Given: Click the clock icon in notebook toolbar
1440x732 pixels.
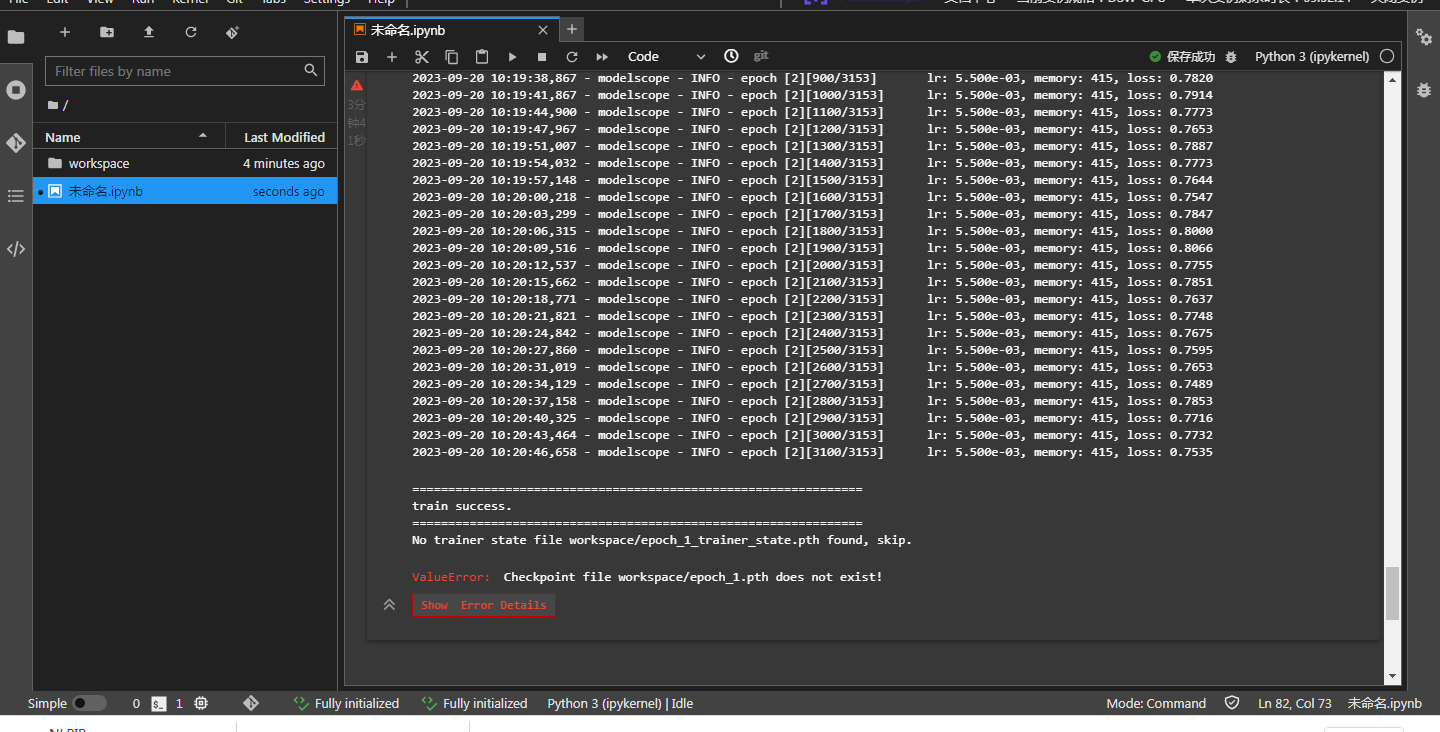Looking at the screenshot, I should pos(732,56).
